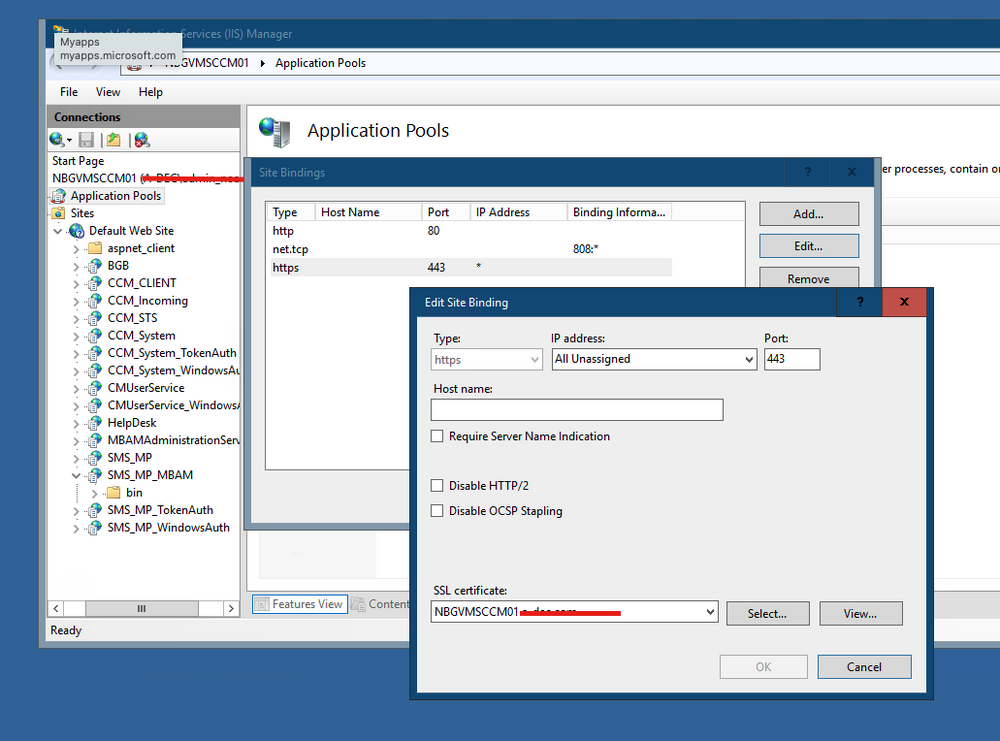Switch to the Content View tab
Image resolution: width=1000 pixels, height=741 pixels.
click(381, 604)
